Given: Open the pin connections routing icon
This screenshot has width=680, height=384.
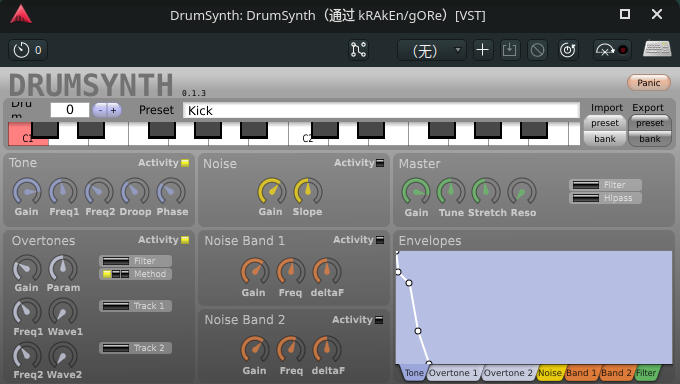Looking at the screenshot, I should (358, 50).
